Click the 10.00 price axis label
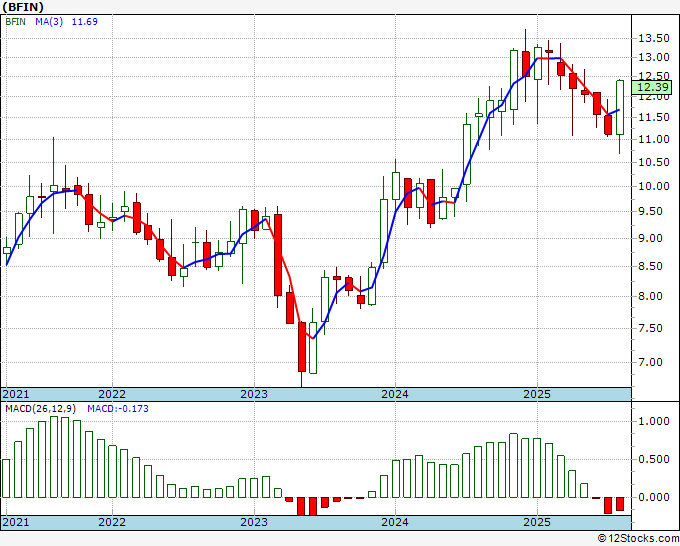 click(x=654, y=186)
